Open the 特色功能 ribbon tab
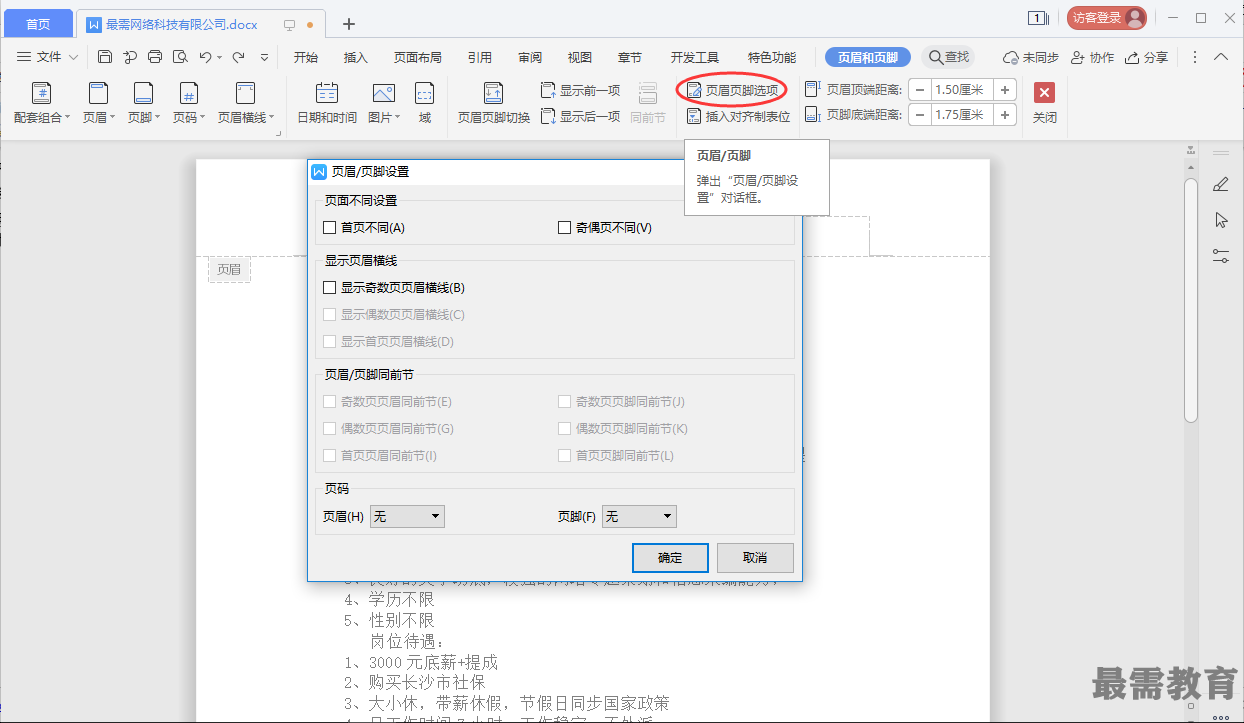Screen dimensions: 1244x723 coord(772,57)
